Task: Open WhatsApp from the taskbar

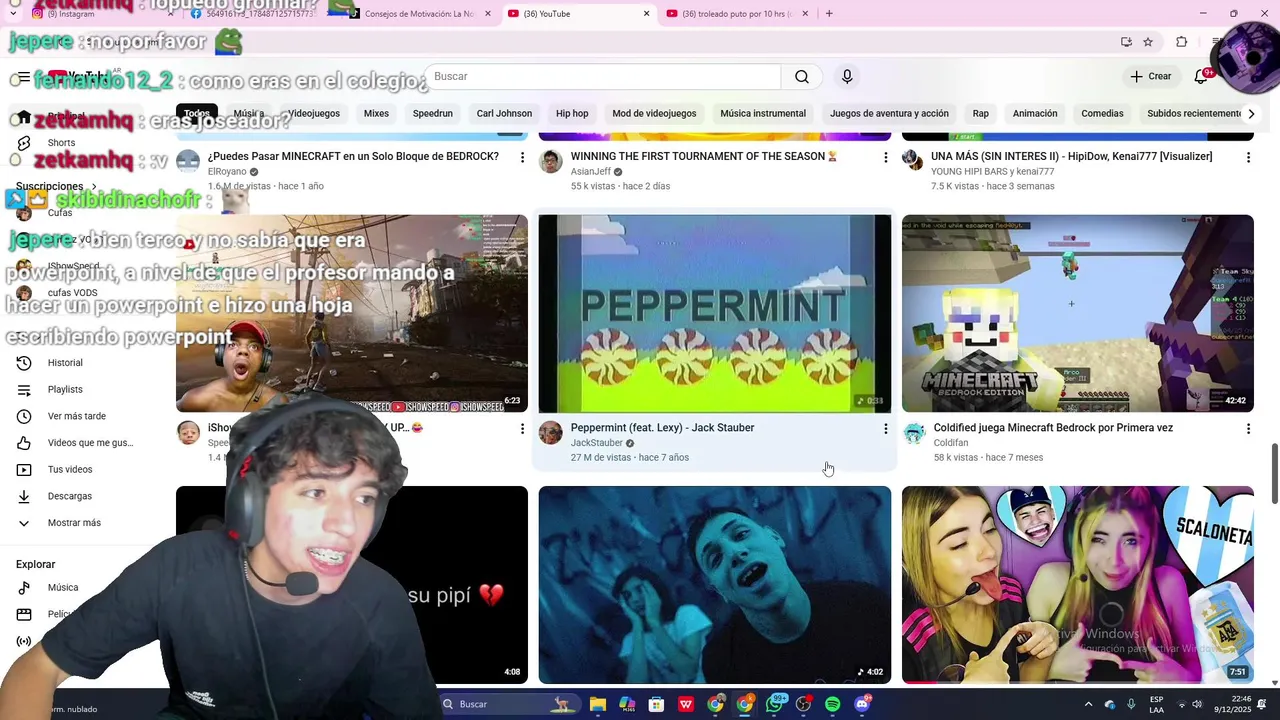Action: (775, 704)
